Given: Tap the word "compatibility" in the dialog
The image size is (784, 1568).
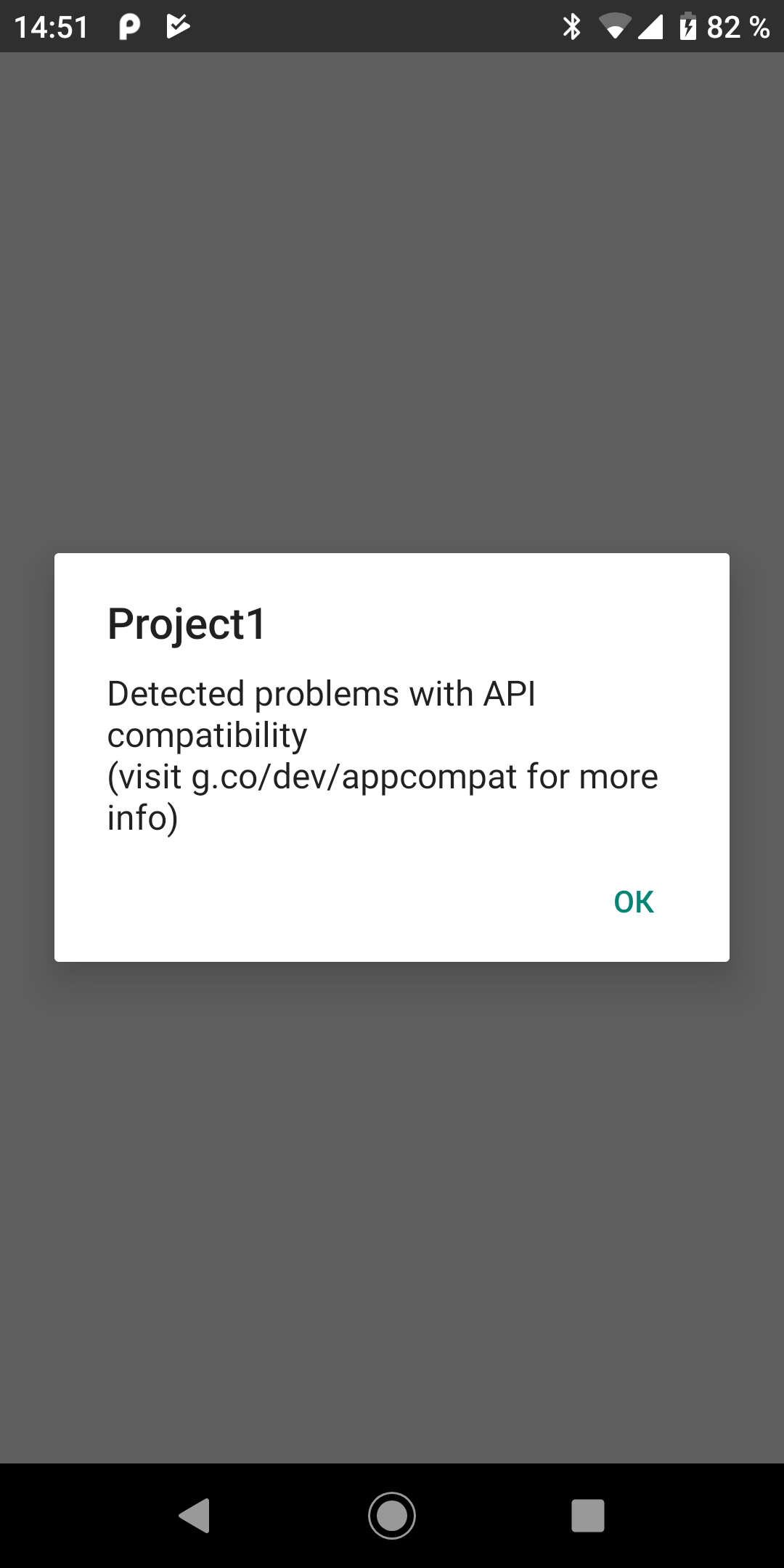Looking at the screenshot, I should click(x=207, y=735).
